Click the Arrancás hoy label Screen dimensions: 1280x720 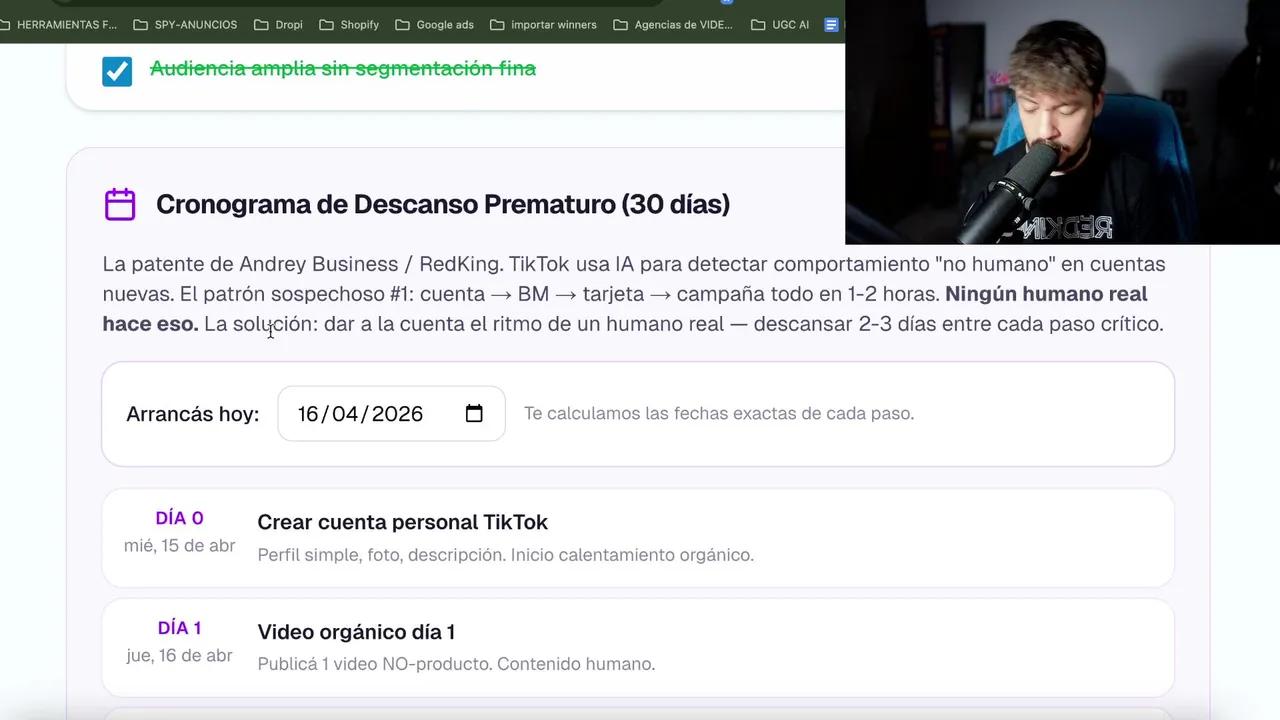[192, 414]
